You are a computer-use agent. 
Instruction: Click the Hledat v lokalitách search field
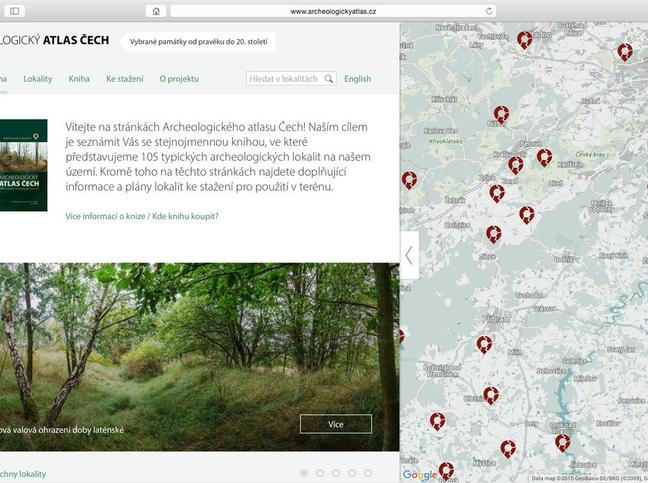point(284,79)
